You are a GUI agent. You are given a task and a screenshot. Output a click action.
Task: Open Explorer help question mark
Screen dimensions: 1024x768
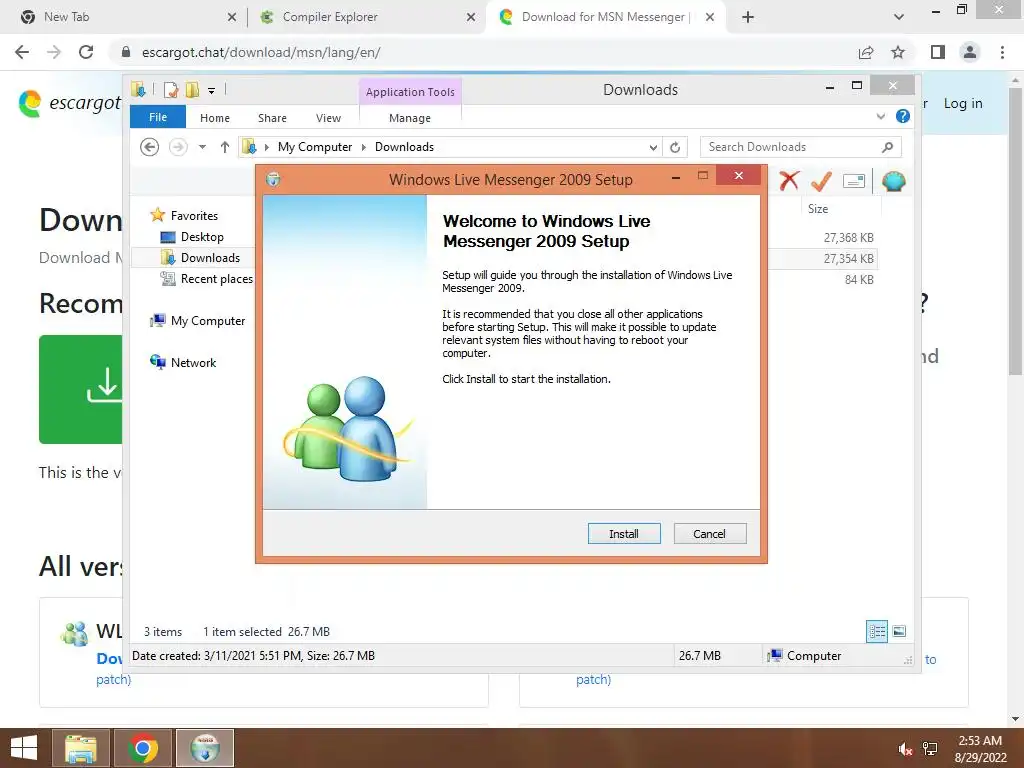click(903, 116)
